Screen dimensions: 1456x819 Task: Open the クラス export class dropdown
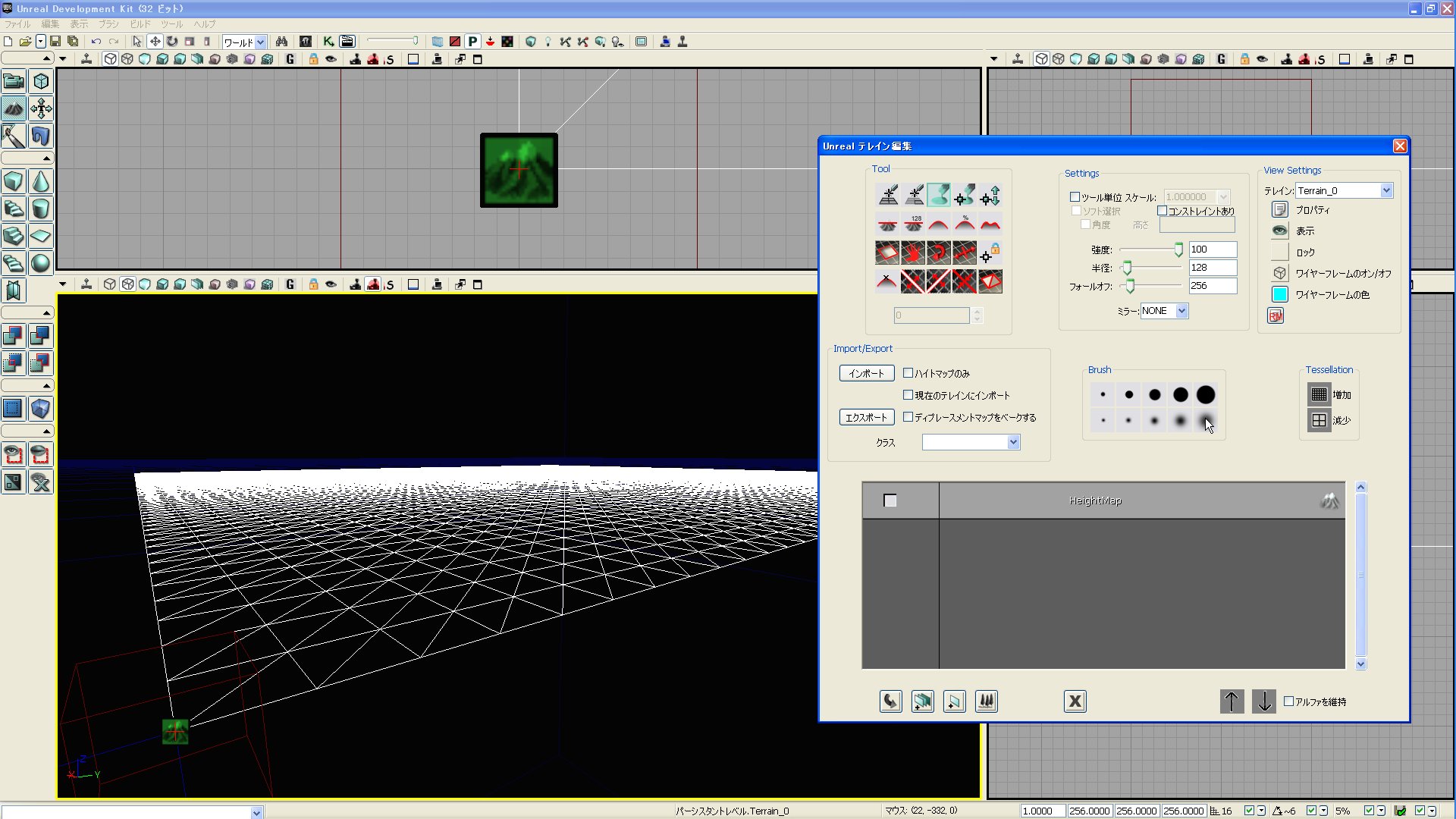tap(1013, 442)
